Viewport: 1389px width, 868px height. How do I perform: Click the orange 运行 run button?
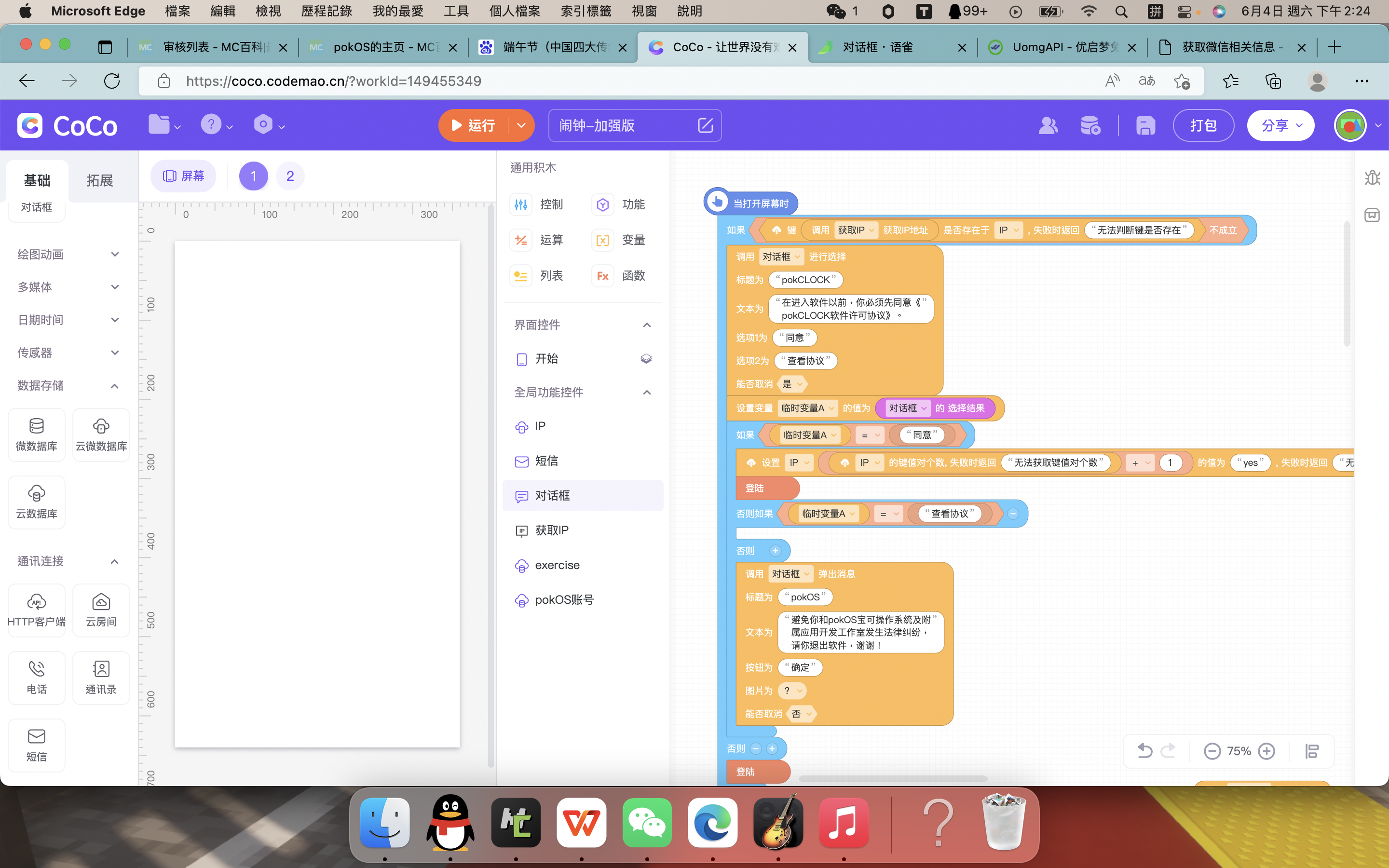[x=474, y=125]
